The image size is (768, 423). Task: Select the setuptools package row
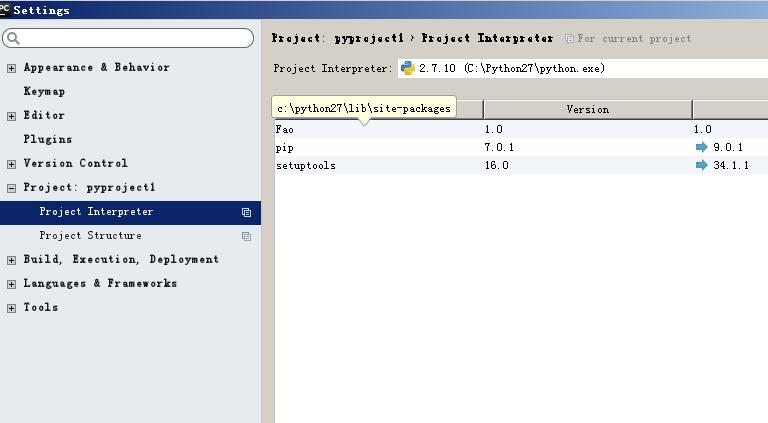coord(521,165)
